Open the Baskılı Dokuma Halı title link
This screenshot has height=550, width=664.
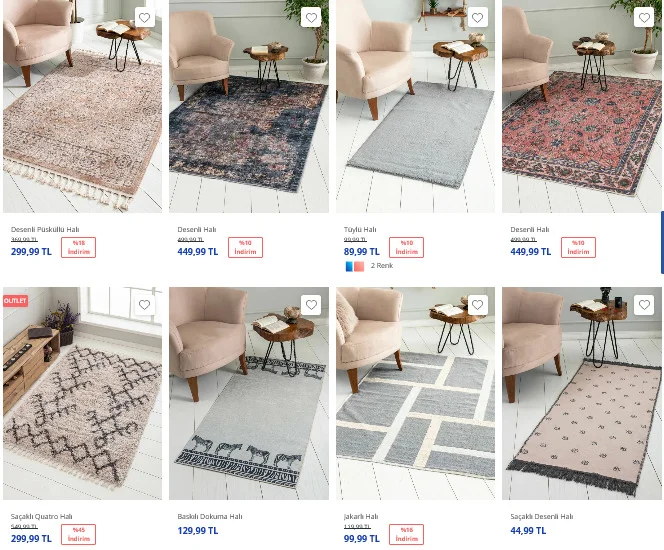point(210,517)
